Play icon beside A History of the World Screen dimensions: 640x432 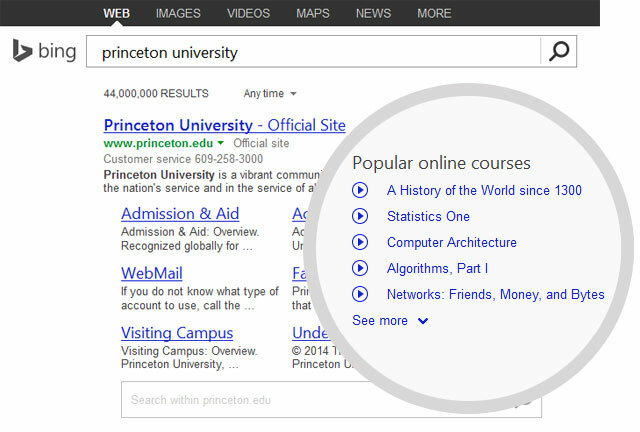360,190
